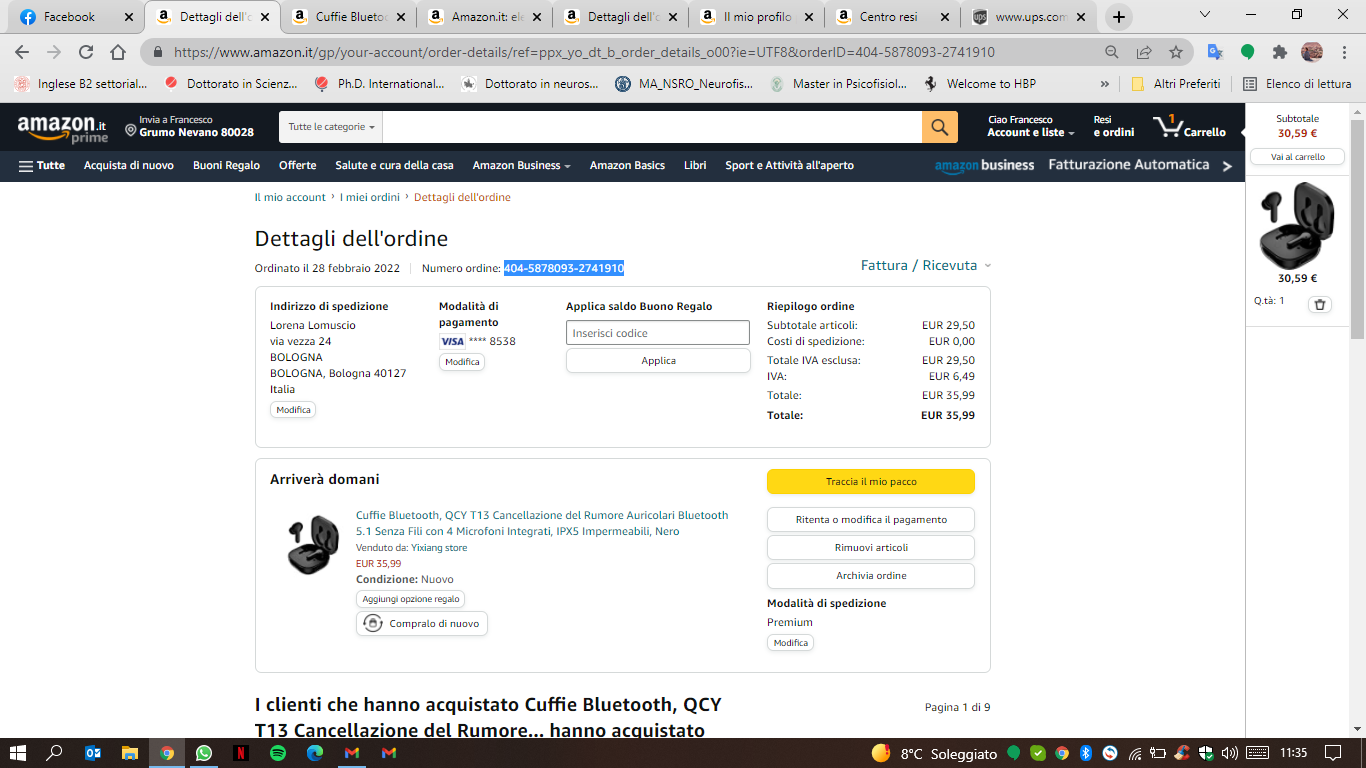
Task: Open WhatsApp from the taskbar
Action: [204, 753]
